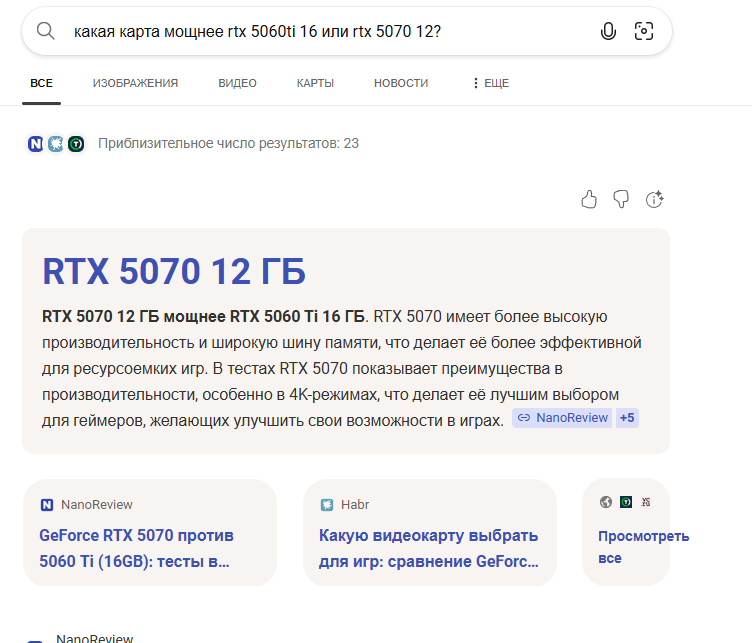
Task: Click NanoReview source icon near results count
Action: pos(35,143)
